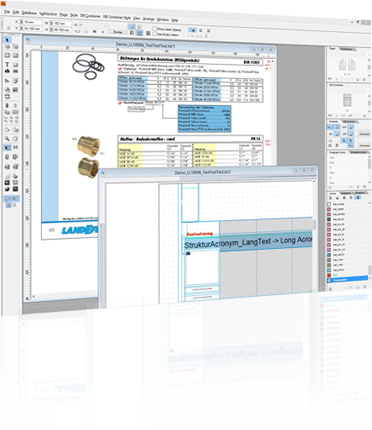This screenshot has width=372, height=430.
Task: Open the Database menu
Action: coord(29,13)
